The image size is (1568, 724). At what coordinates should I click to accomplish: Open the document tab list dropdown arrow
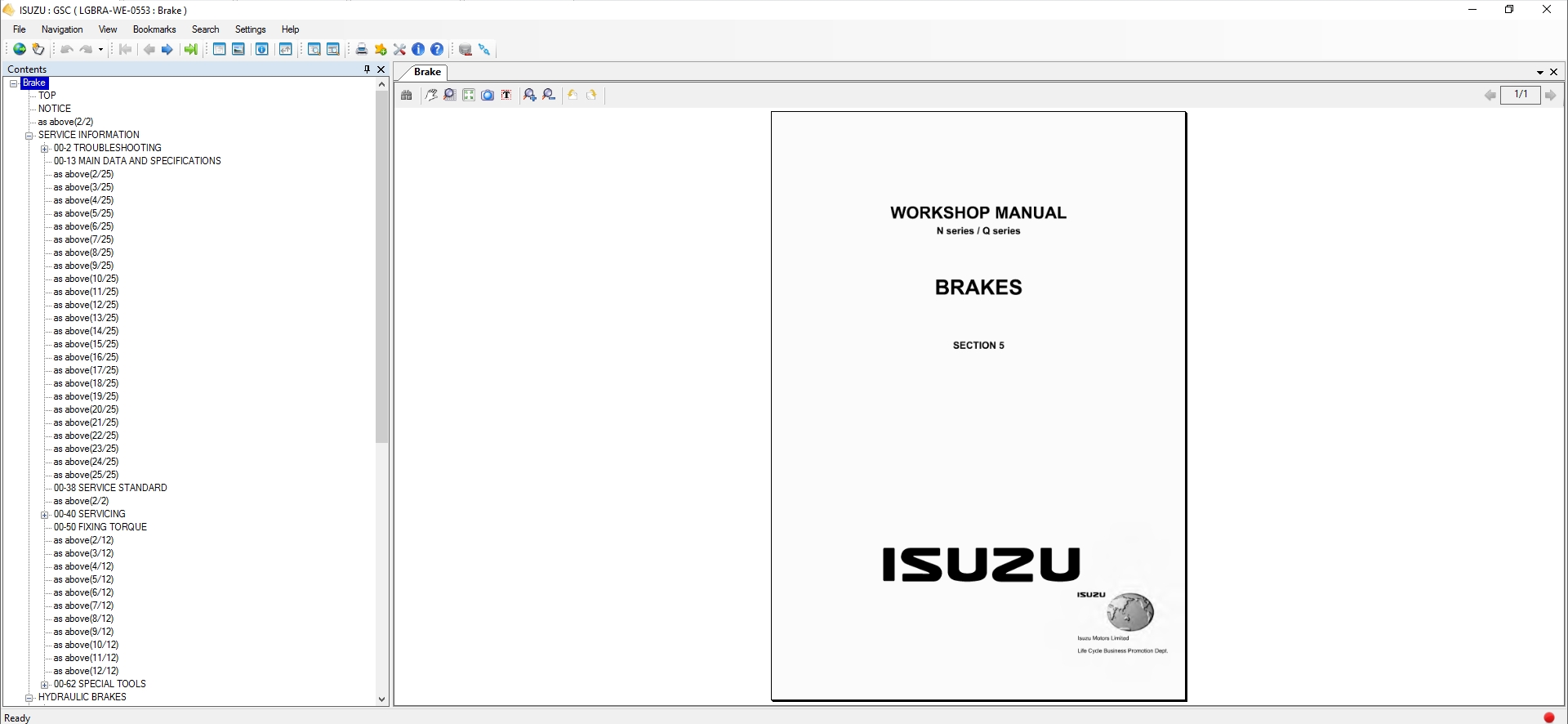pos(1540,72)
